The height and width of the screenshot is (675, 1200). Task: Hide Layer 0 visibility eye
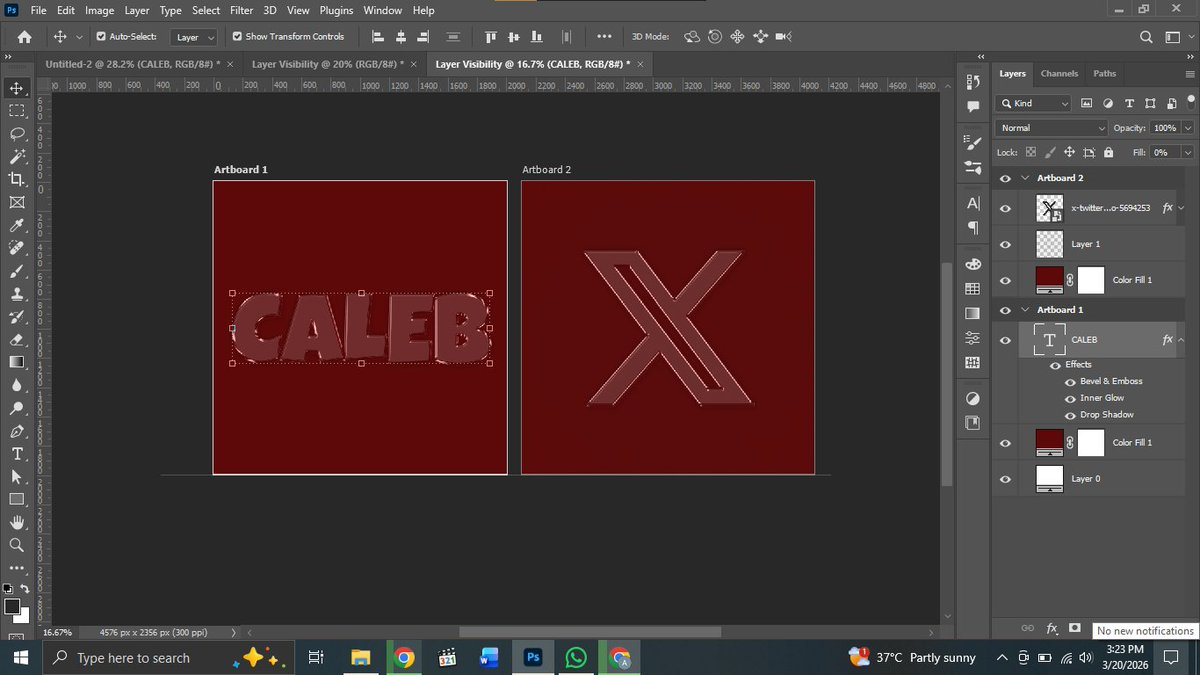(1005, 479)
